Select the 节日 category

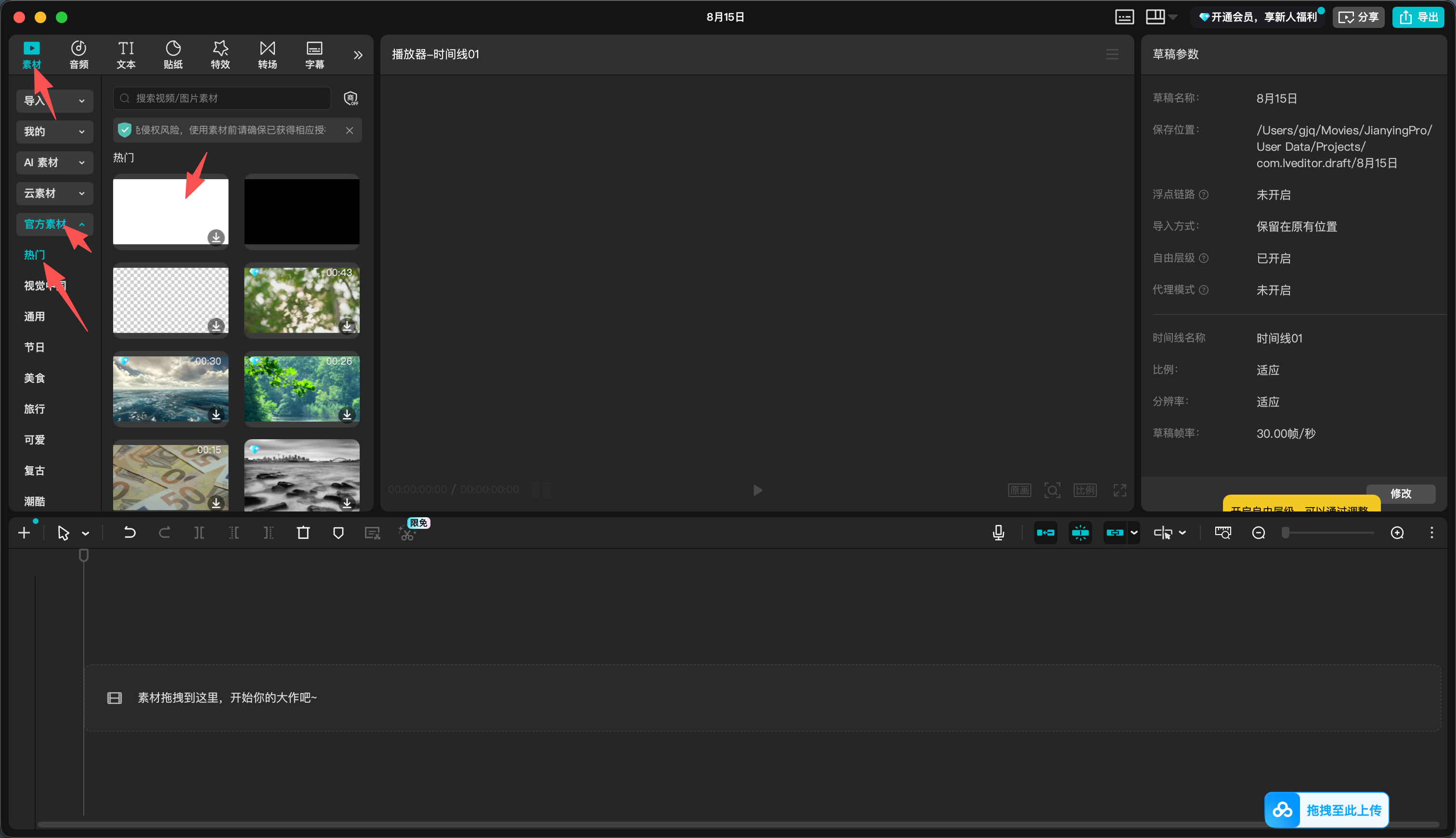click(x=35, y=347)
